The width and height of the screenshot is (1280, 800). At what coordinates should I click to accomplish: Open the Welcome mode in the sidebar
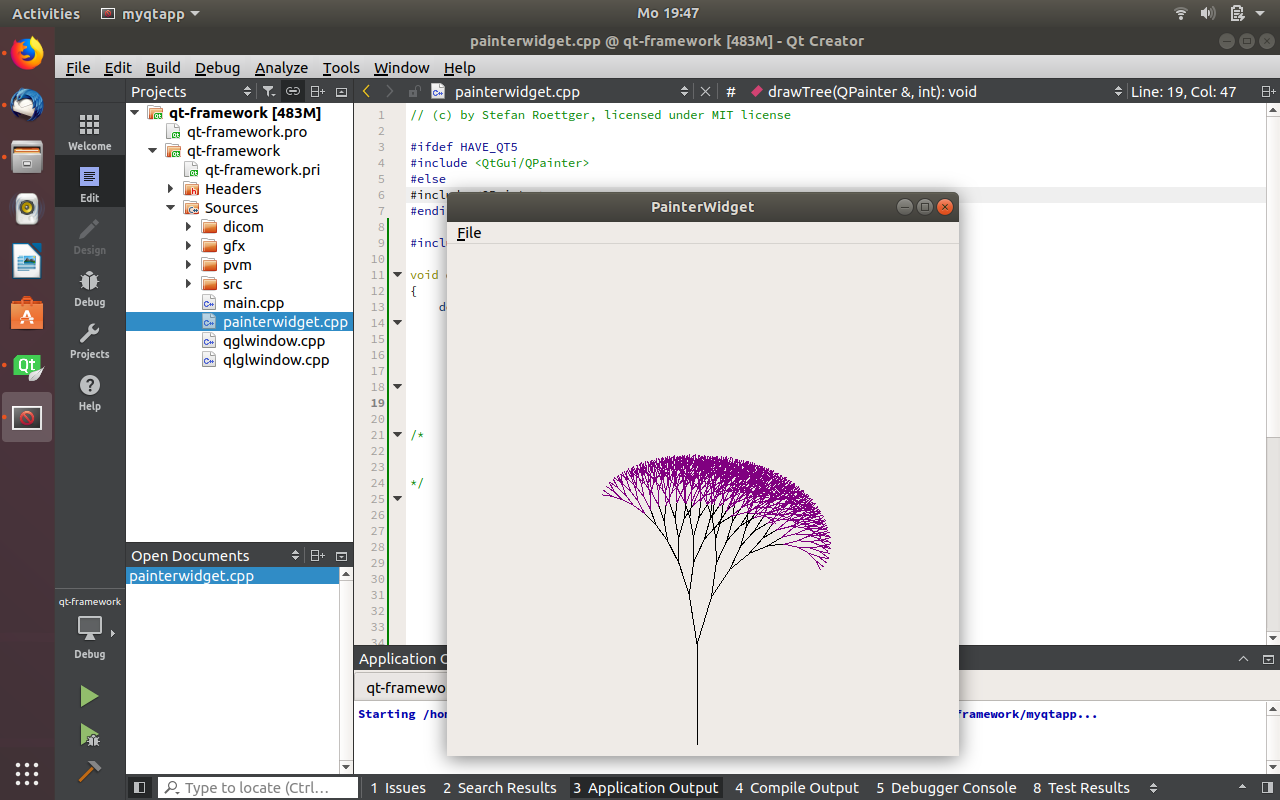click(x=89, y=131)
